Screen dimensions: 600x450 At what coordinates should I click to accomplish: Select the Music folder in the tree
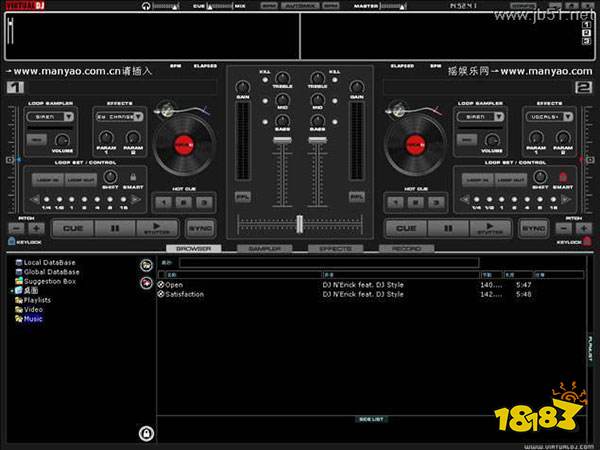pos(33,319)
